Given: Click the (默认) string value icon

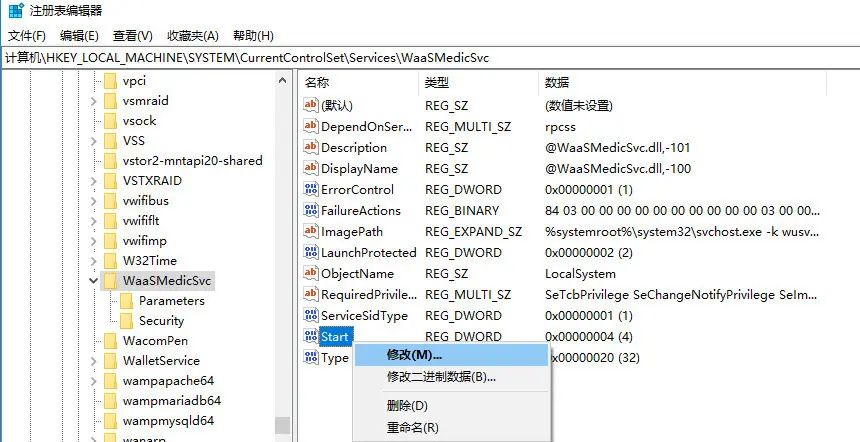Looking at the screenshot, I should 310,105.
